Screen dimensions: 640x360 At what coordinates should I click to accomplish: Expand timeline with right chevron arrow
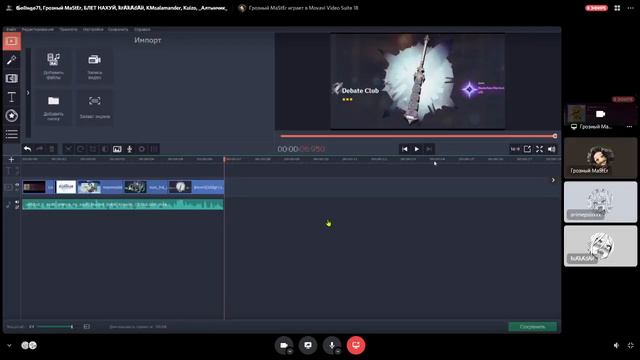[553, 180]
